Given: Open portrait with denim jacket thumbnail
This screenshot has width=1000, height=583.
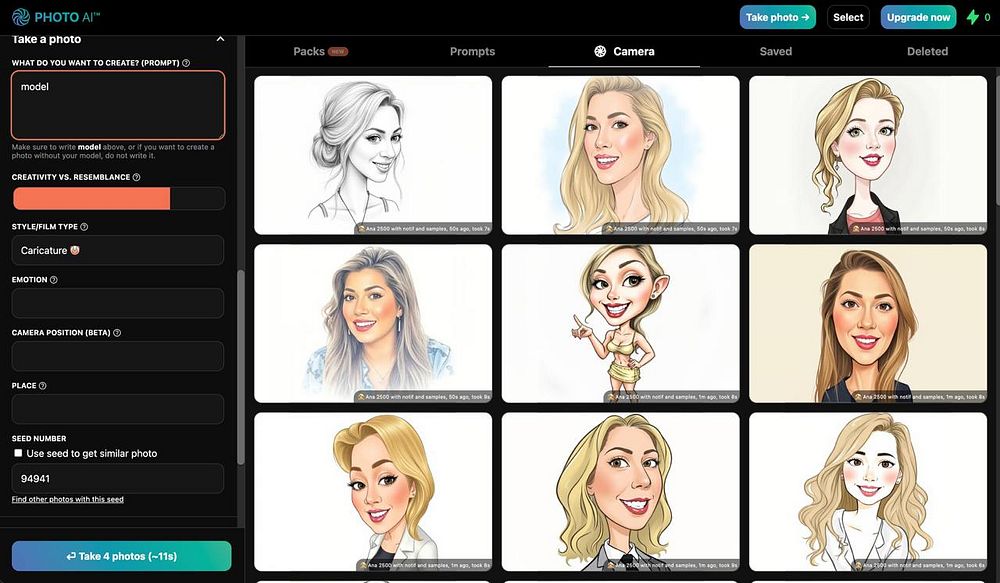Looking at the screenshot, I should point(373,323).
